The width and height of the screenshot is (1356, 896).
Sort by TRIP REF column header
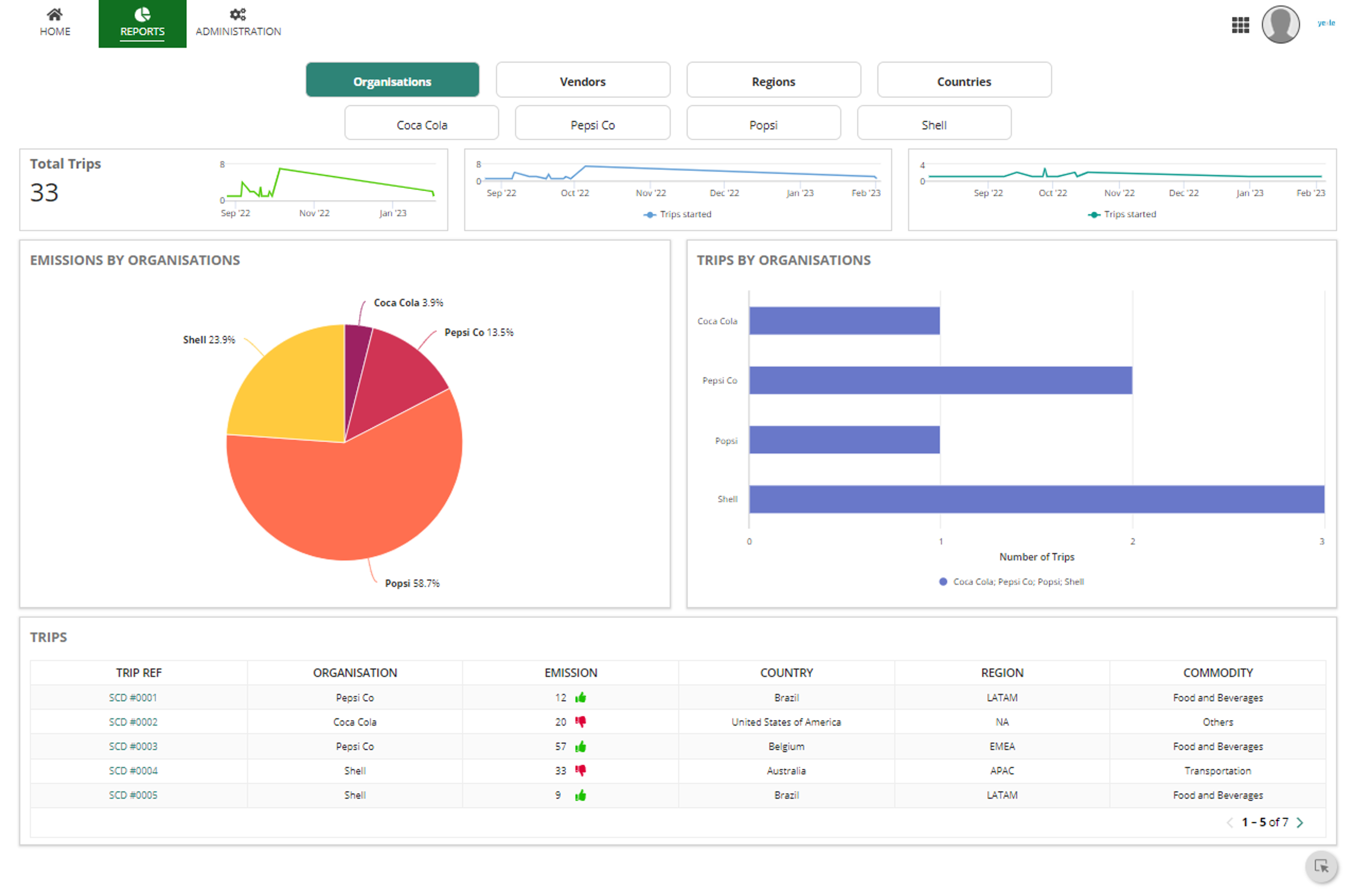pos(139,673)
